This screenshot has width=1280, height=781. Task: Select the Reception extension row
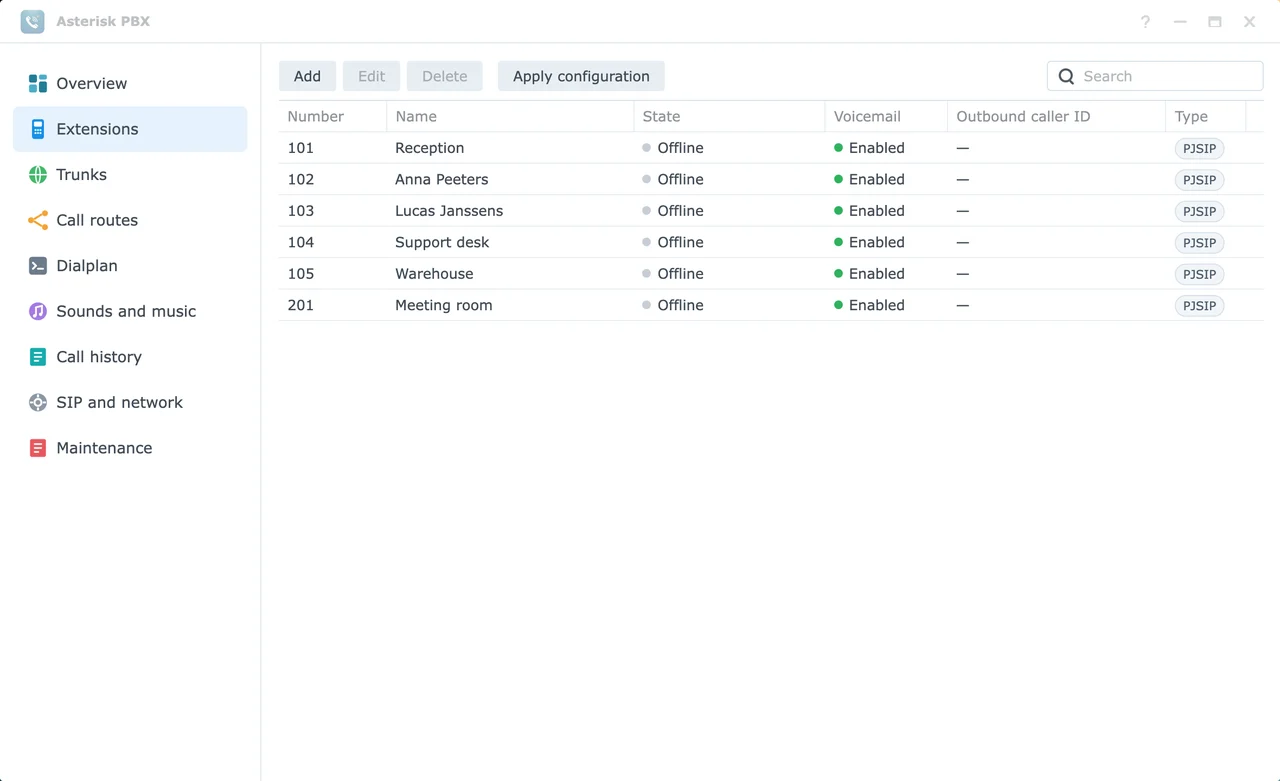(x=771, y=148)
